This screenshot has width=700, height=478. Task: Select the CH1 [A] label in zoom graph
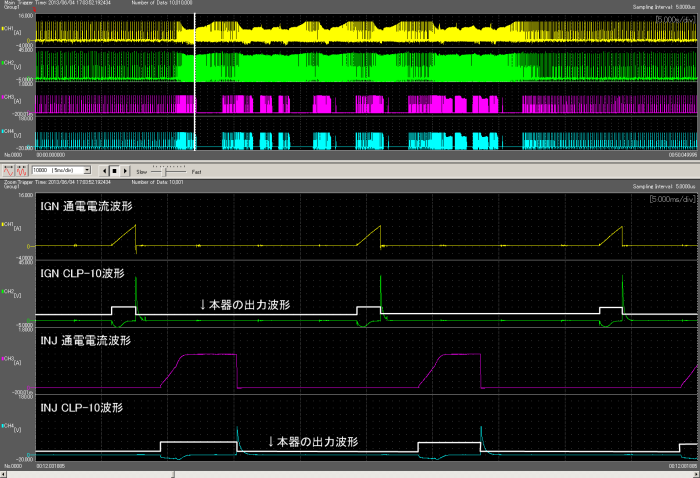tap(12, 226)
